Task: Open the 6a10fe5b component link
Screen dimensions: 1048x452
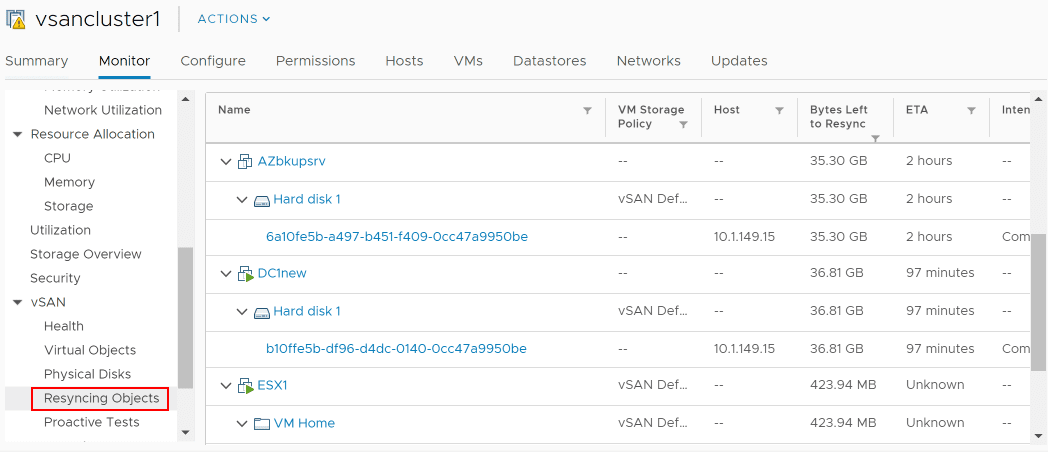Action: [396, 237]
